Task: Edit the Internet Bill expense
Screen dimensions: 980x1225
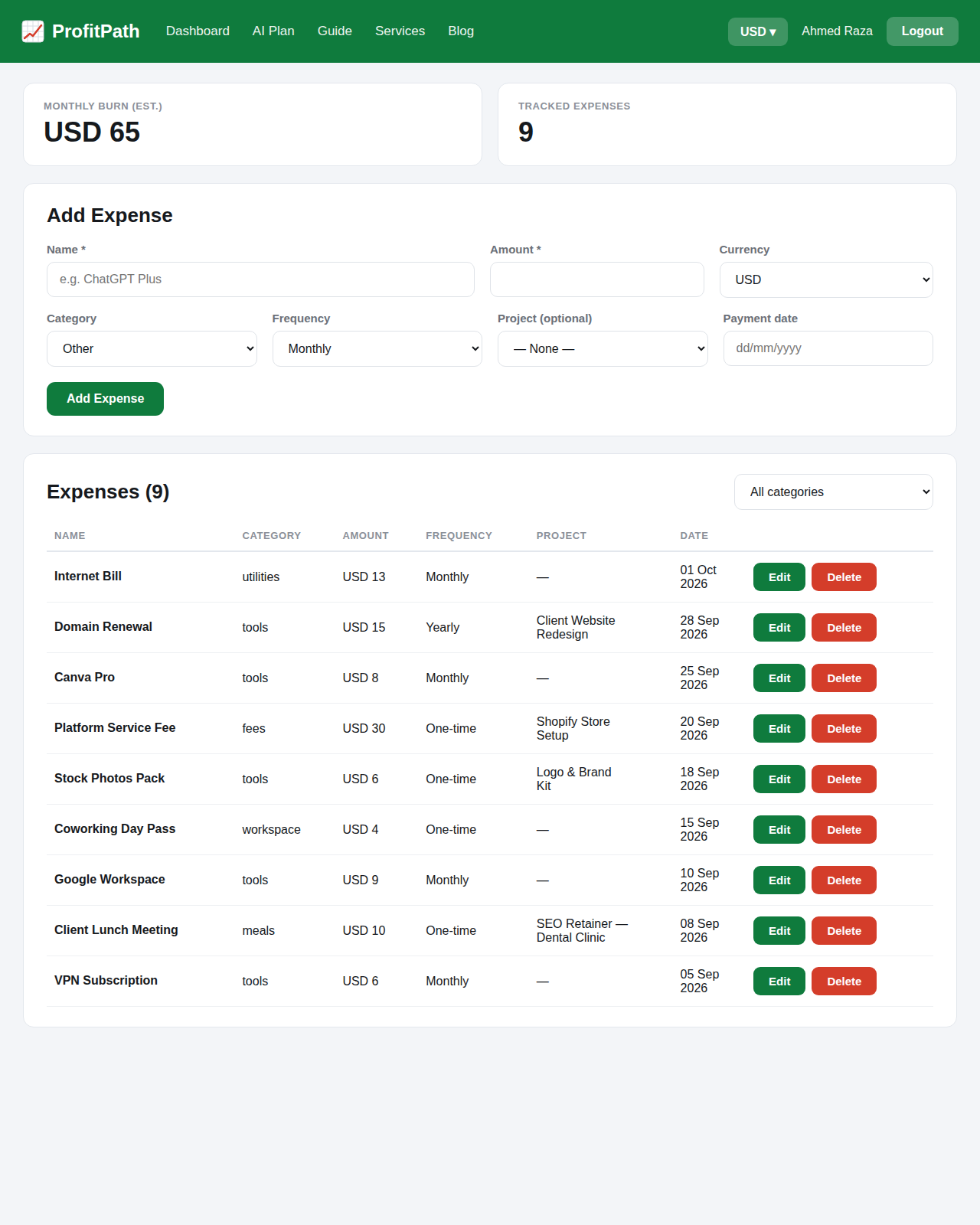Action: click(x=779, y=577)
